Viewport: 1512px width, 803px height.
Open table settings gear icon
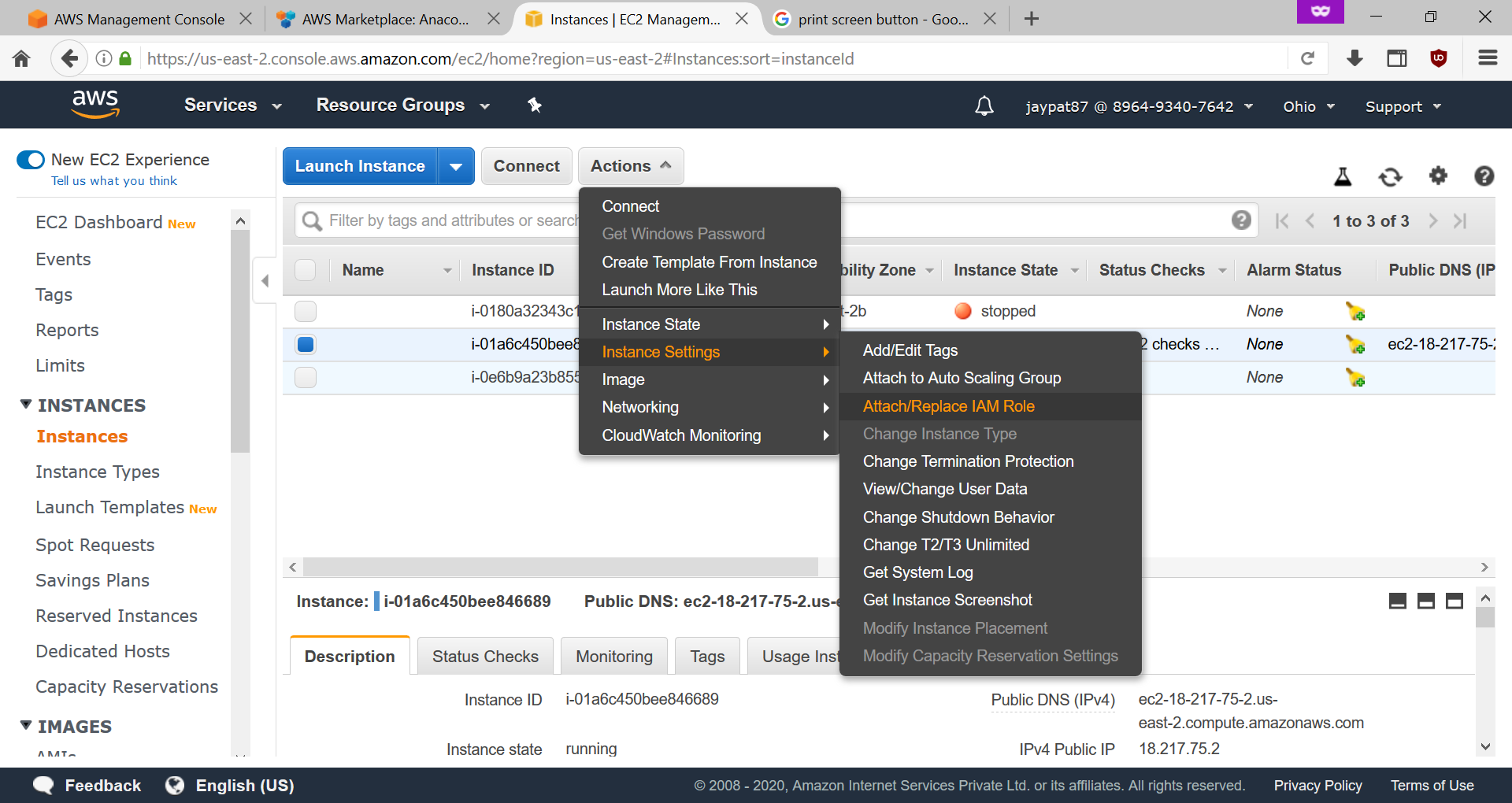(1438, 176)
